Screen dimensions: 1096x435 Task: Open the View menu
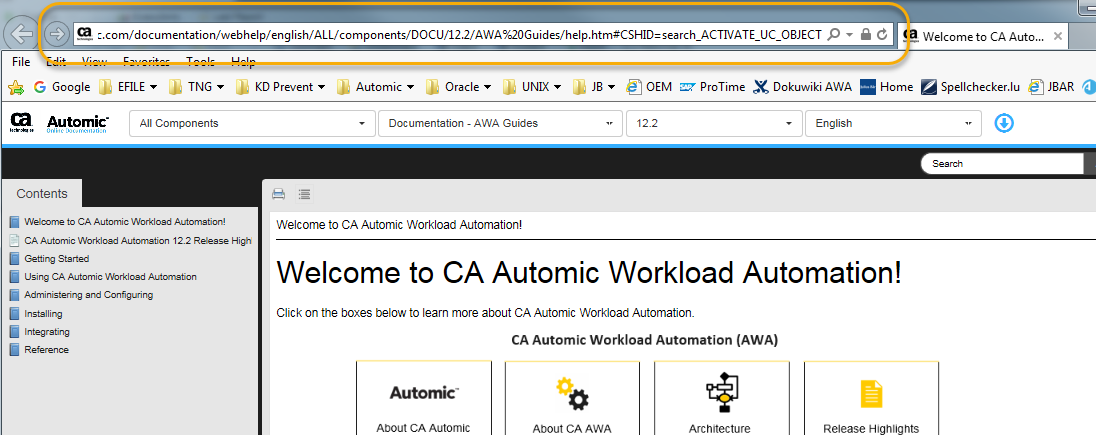[94, 62]
